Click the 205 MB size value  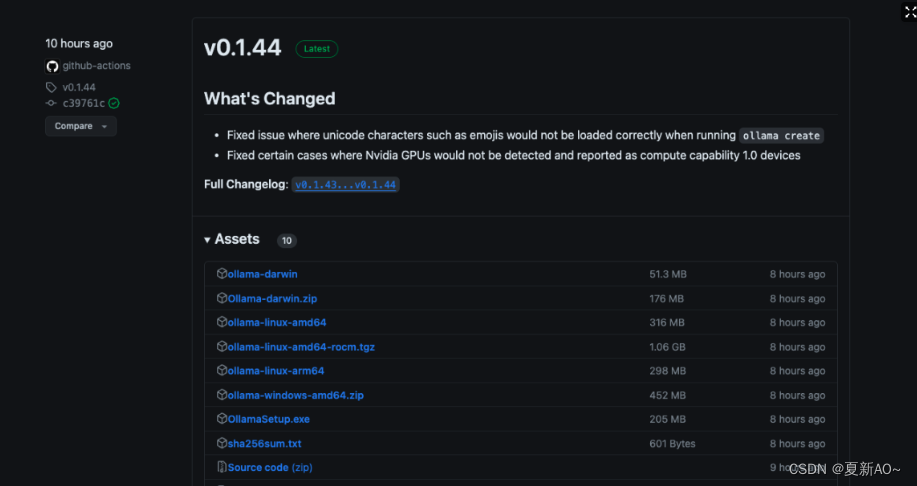pos(667,420)
